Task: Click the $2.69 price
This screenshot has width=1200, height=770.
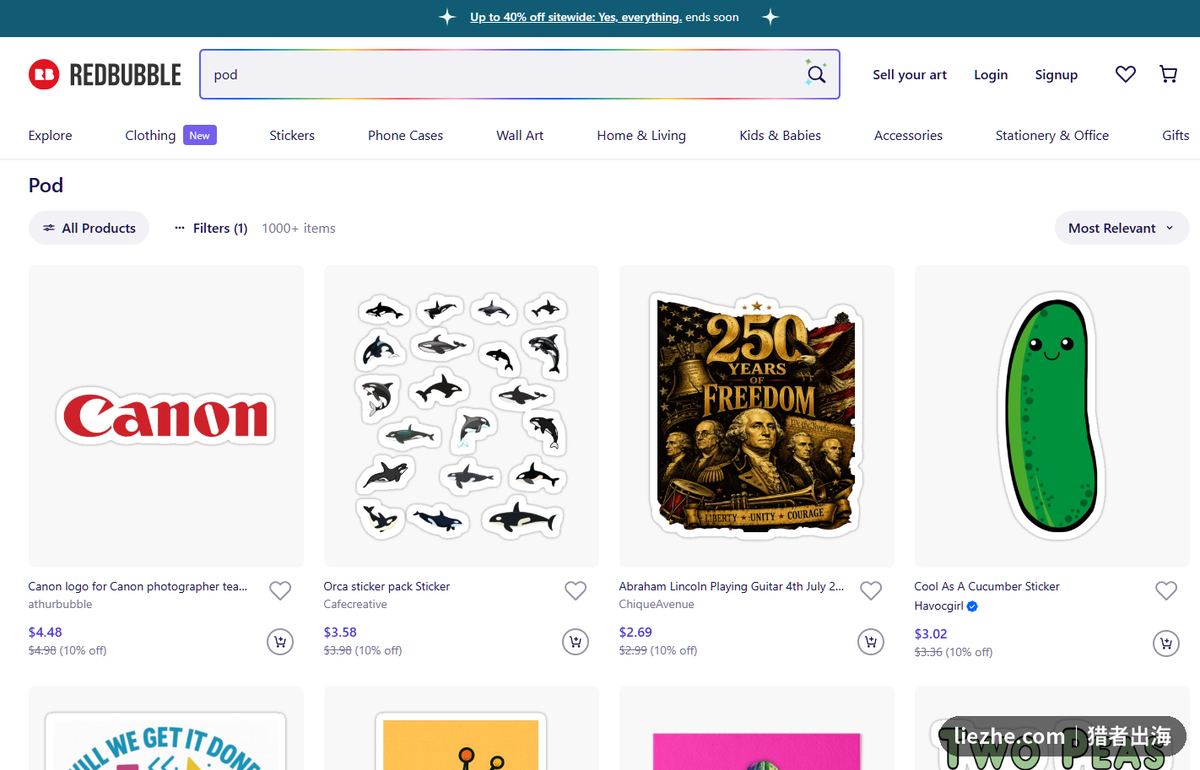Action: pyautogui.click(x=636, y=632)
